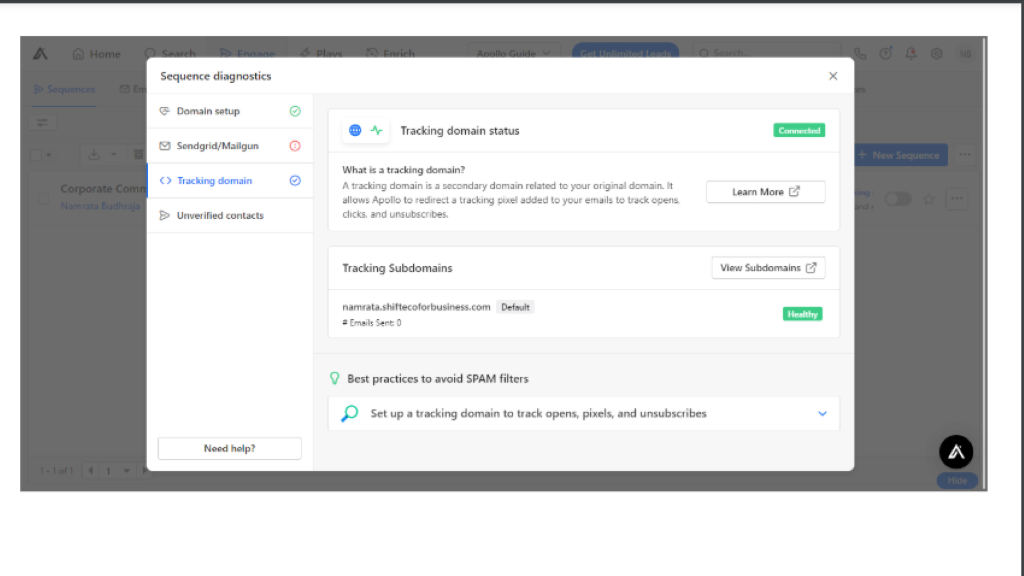Select the Tracking domain section
Screen dimensions: 1024x576
(x=230, y=180)
